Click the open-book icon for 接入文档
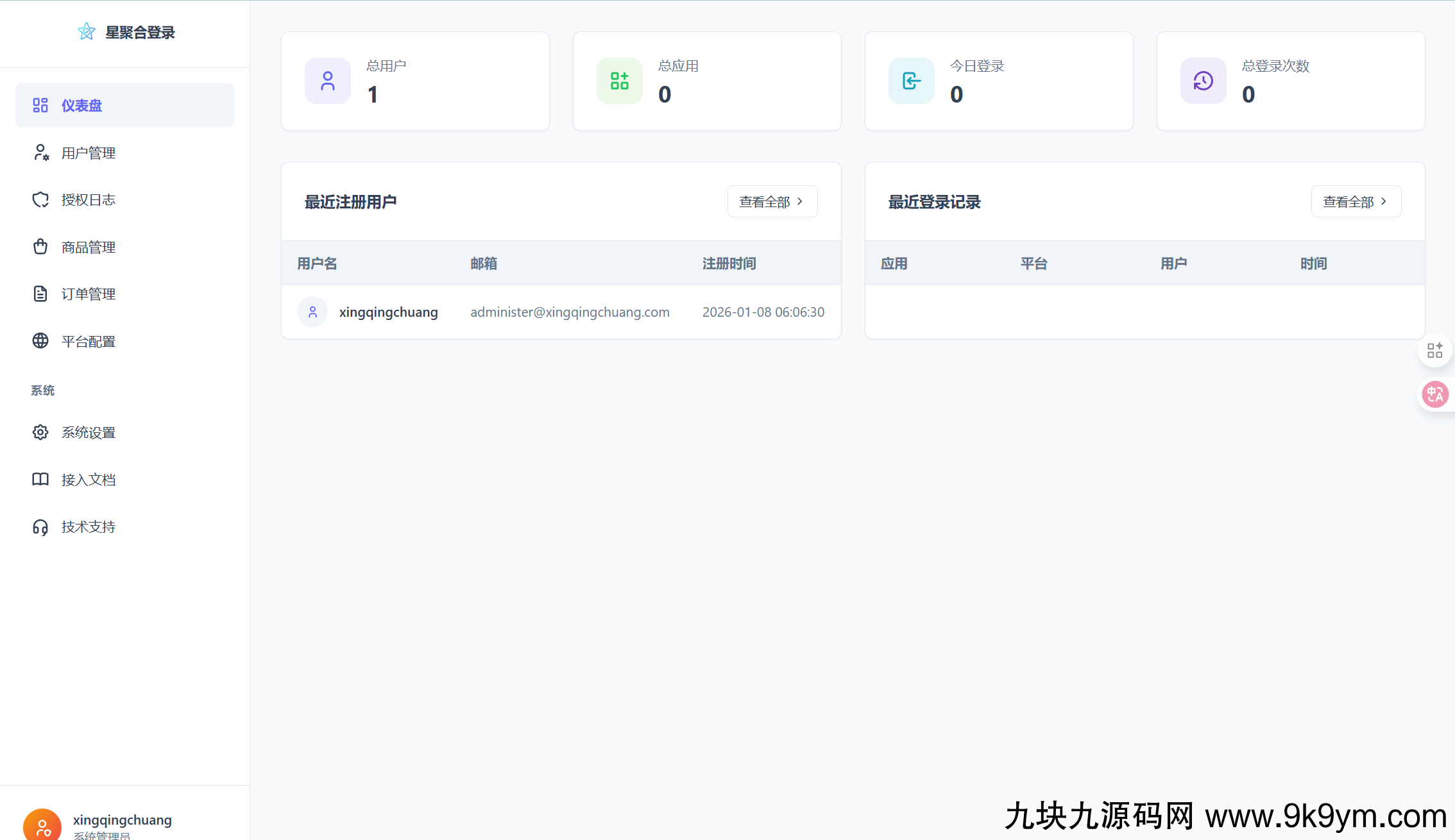This screenshot has width=1455, height=840. point(40,480)
